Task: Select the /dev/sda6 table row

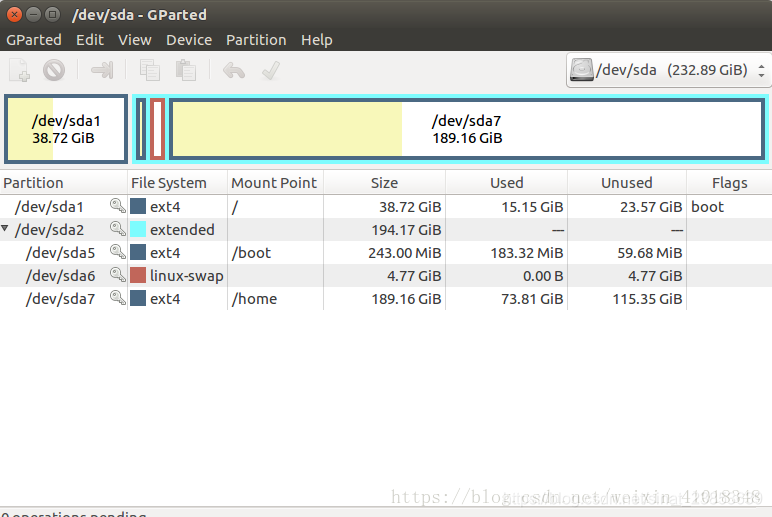Action: [386, 276]
